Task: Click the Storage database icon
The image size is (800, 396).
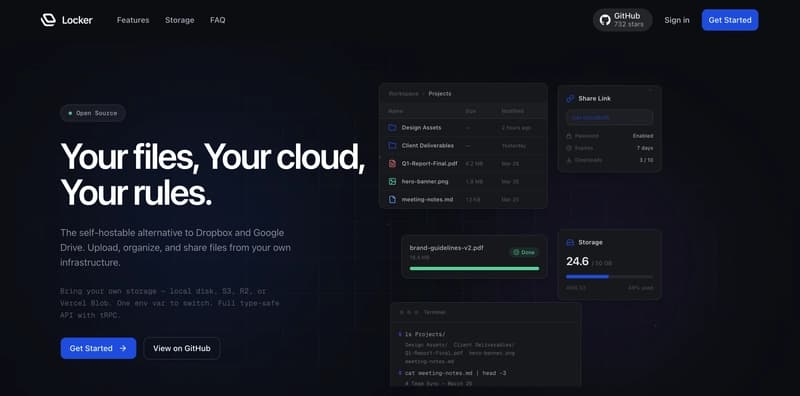Action: point(570,242)
